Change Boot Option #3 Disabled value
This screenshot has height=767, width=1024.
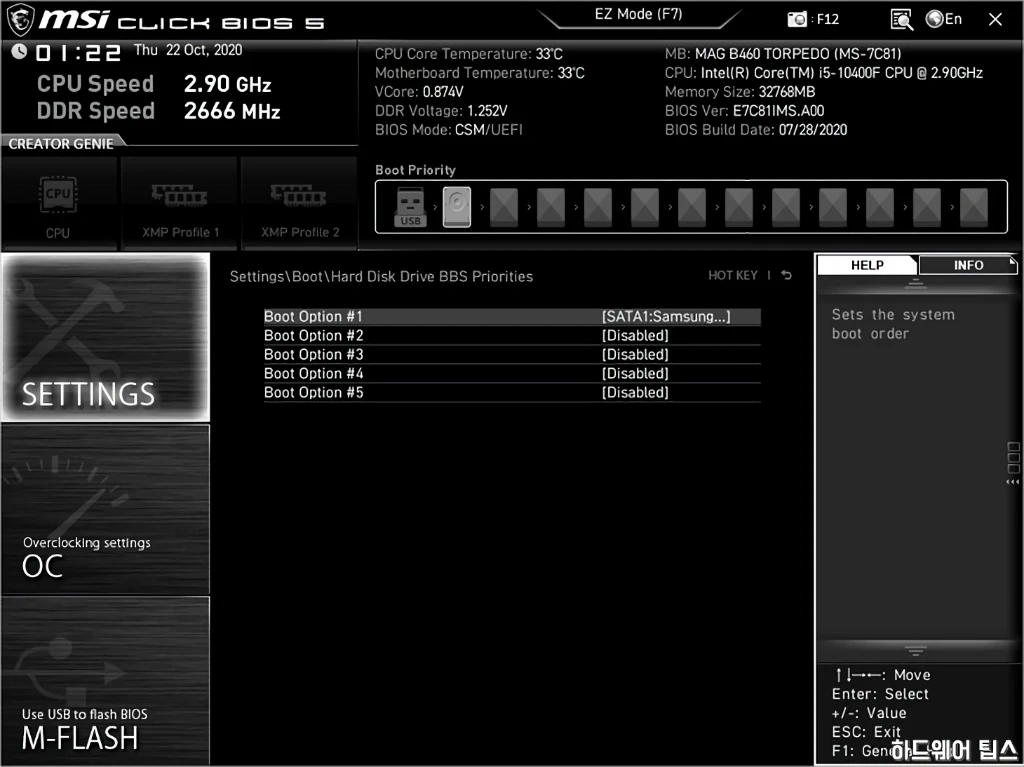click(x=635, y=355)
